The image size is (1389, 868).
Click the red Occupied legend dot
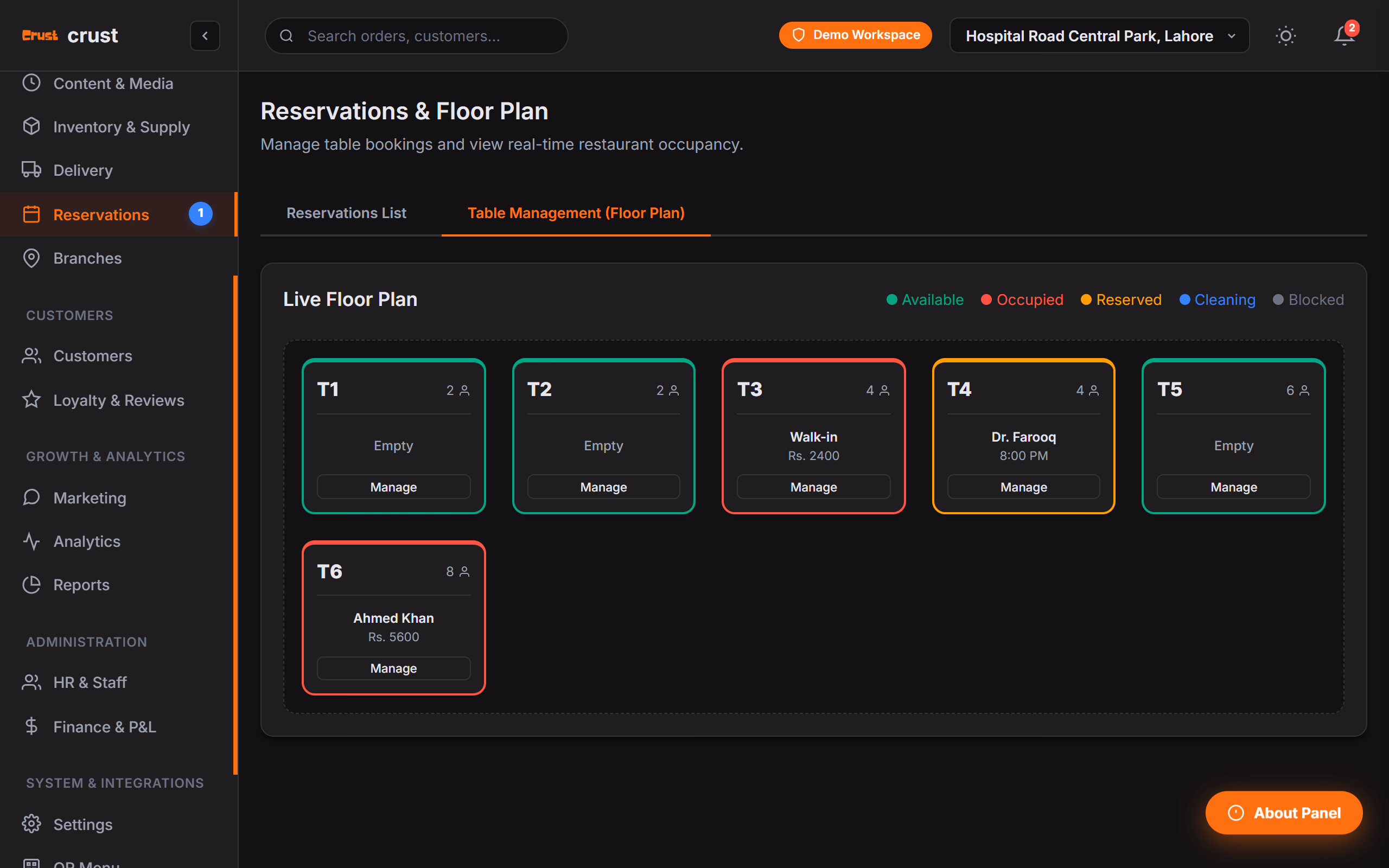[x=986, y=299]
